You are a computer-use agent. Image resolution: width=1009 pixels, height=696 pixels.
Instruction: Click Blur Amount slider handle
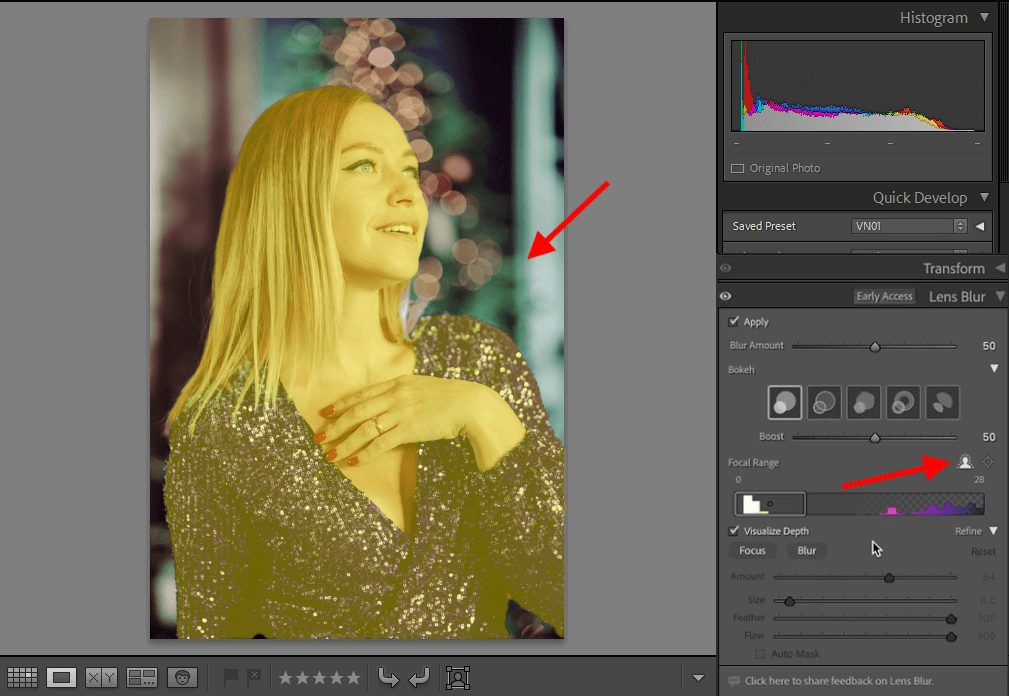pyautogui.click(x=875, y=347)
